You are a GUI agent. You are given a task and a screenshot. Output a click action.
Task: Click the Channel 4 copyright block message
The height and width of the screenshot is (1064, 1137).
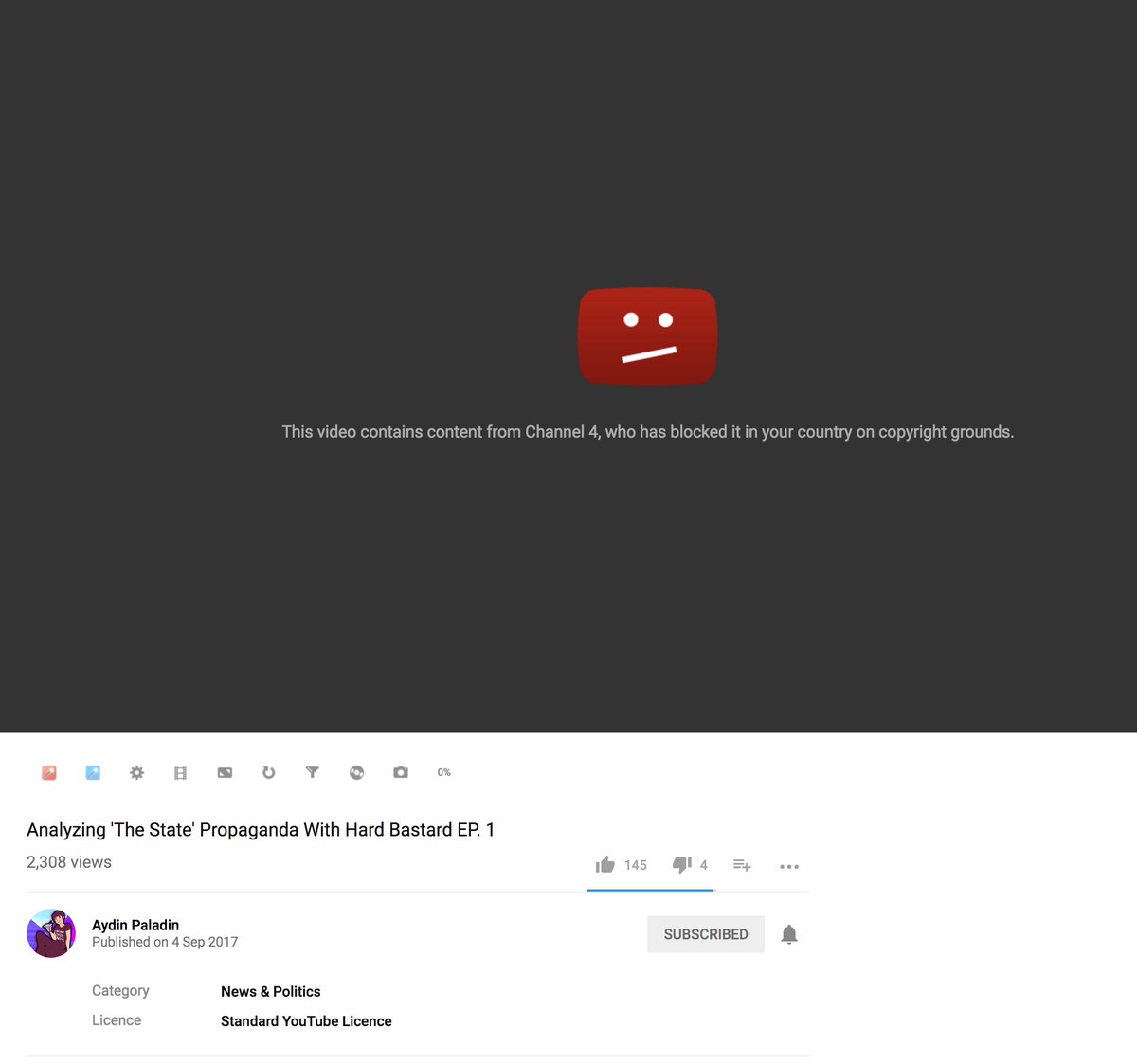648,432
